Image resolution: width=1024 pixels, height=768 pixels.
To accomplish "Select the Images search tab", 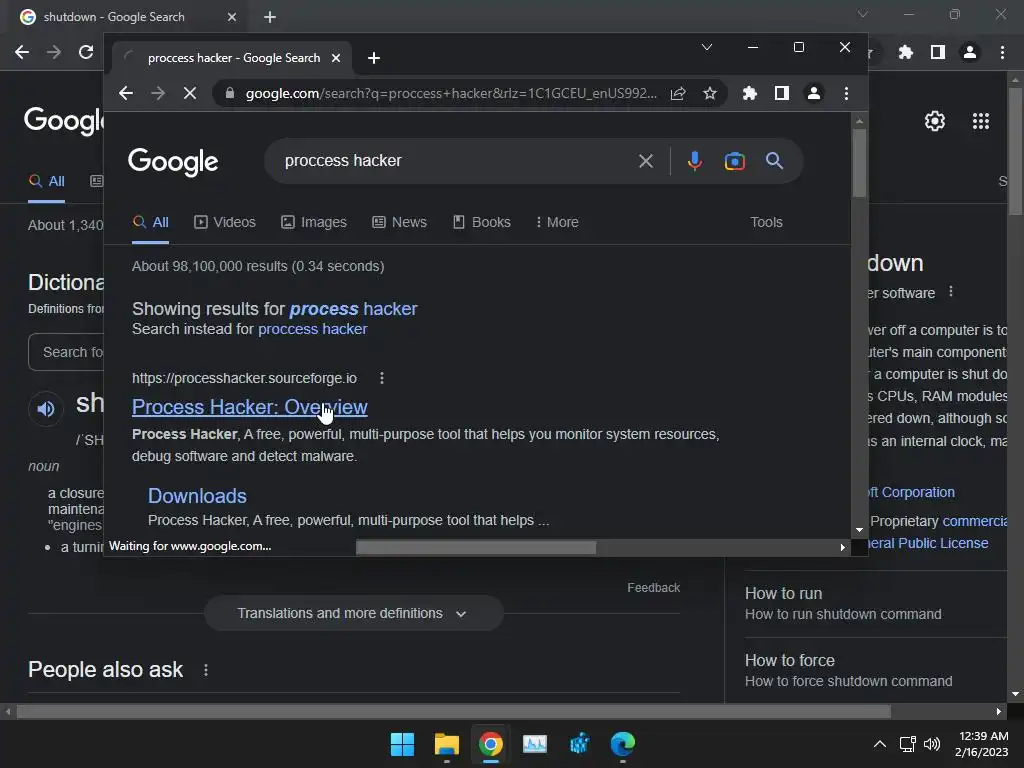I will (314, 222).
